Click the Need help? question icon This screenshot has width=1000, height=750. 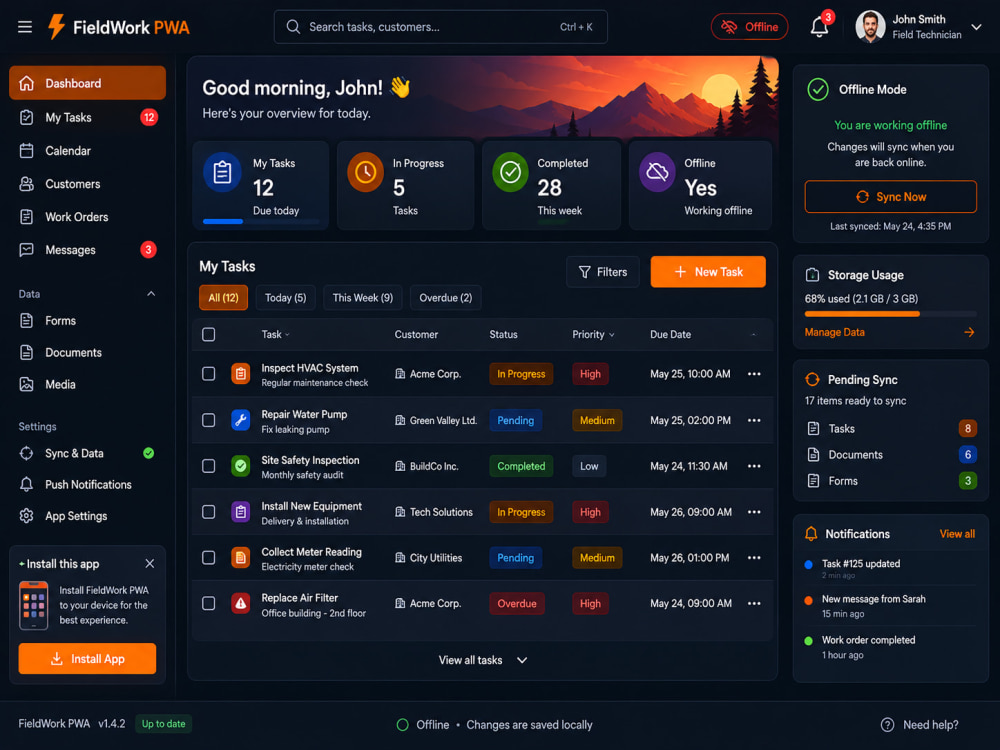887,724
